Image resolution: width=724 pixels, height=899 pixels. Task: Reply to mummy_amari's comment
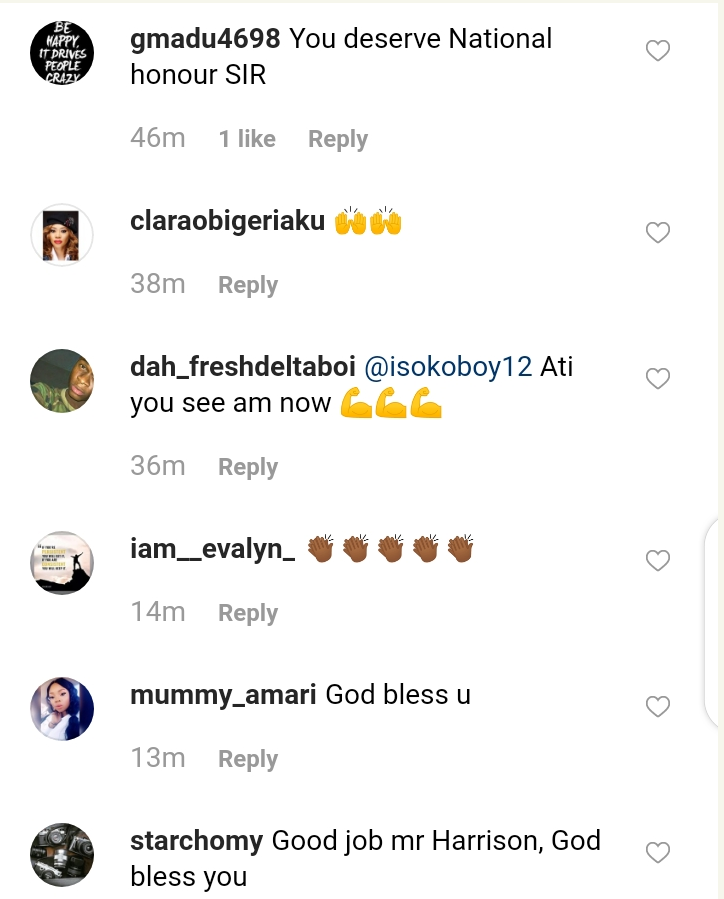point(247,759)
